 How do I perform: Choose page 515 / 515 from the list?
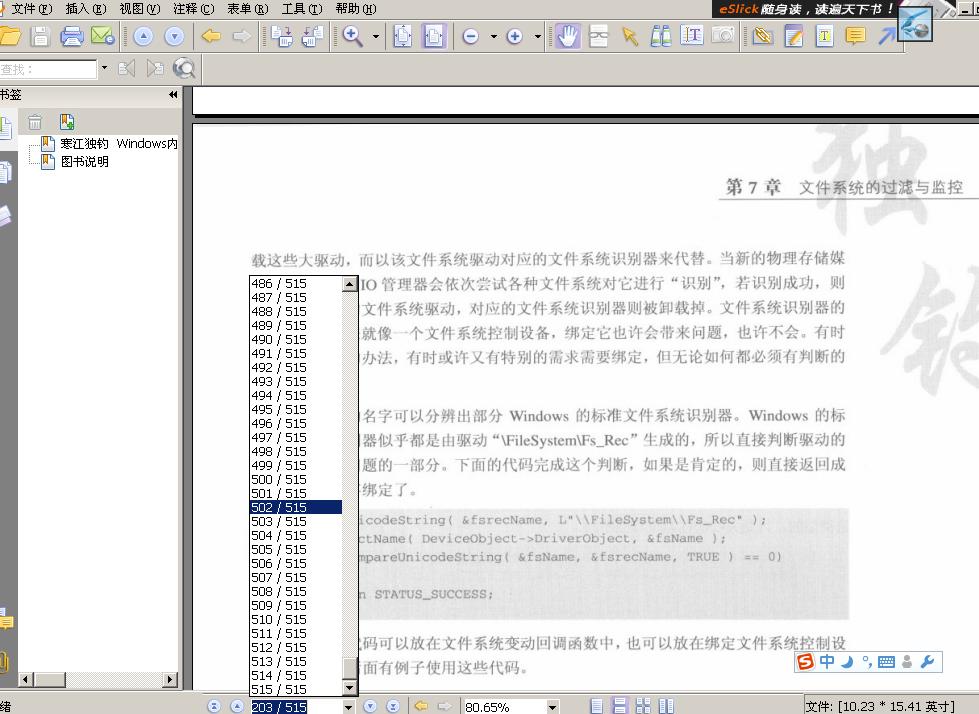(296, 689)
